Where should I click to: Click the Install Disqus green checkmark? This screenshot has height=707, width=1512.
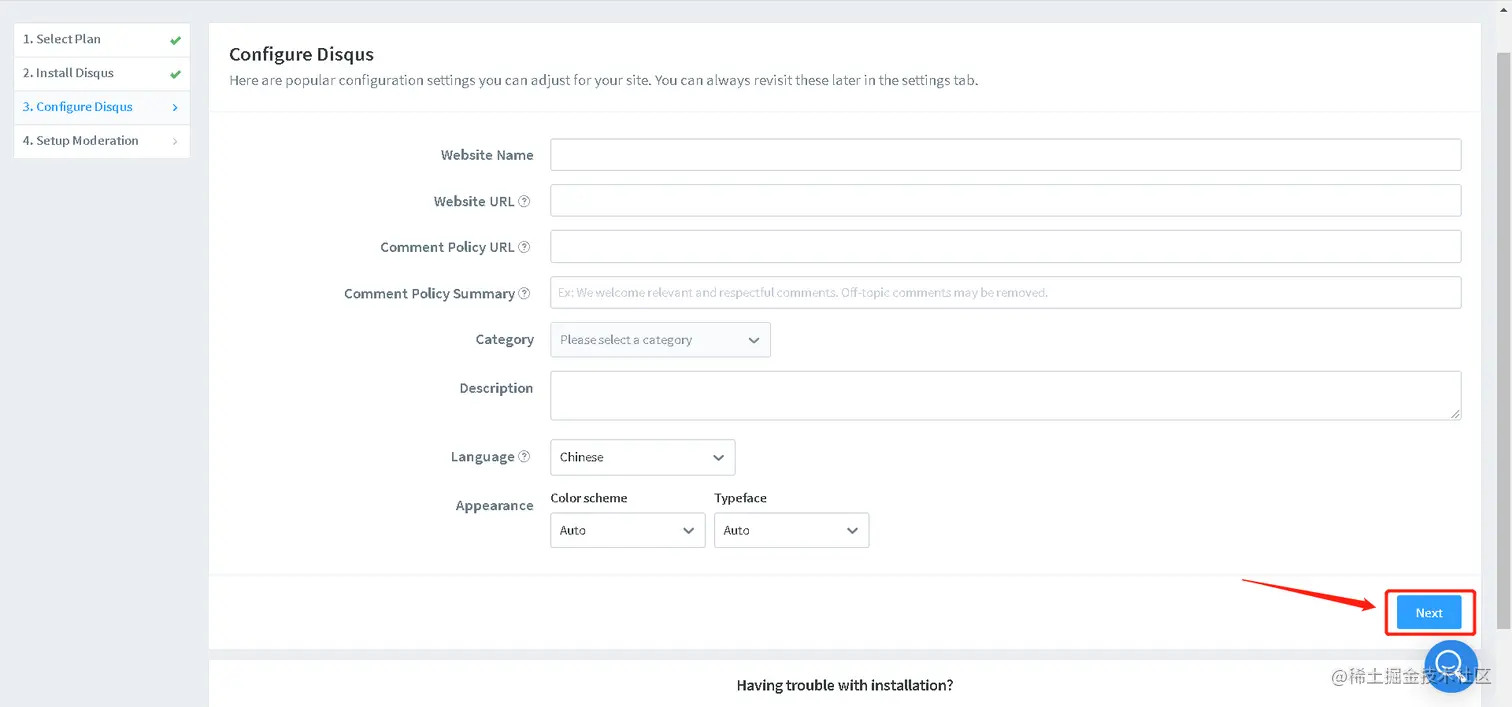tap(175, 74)
